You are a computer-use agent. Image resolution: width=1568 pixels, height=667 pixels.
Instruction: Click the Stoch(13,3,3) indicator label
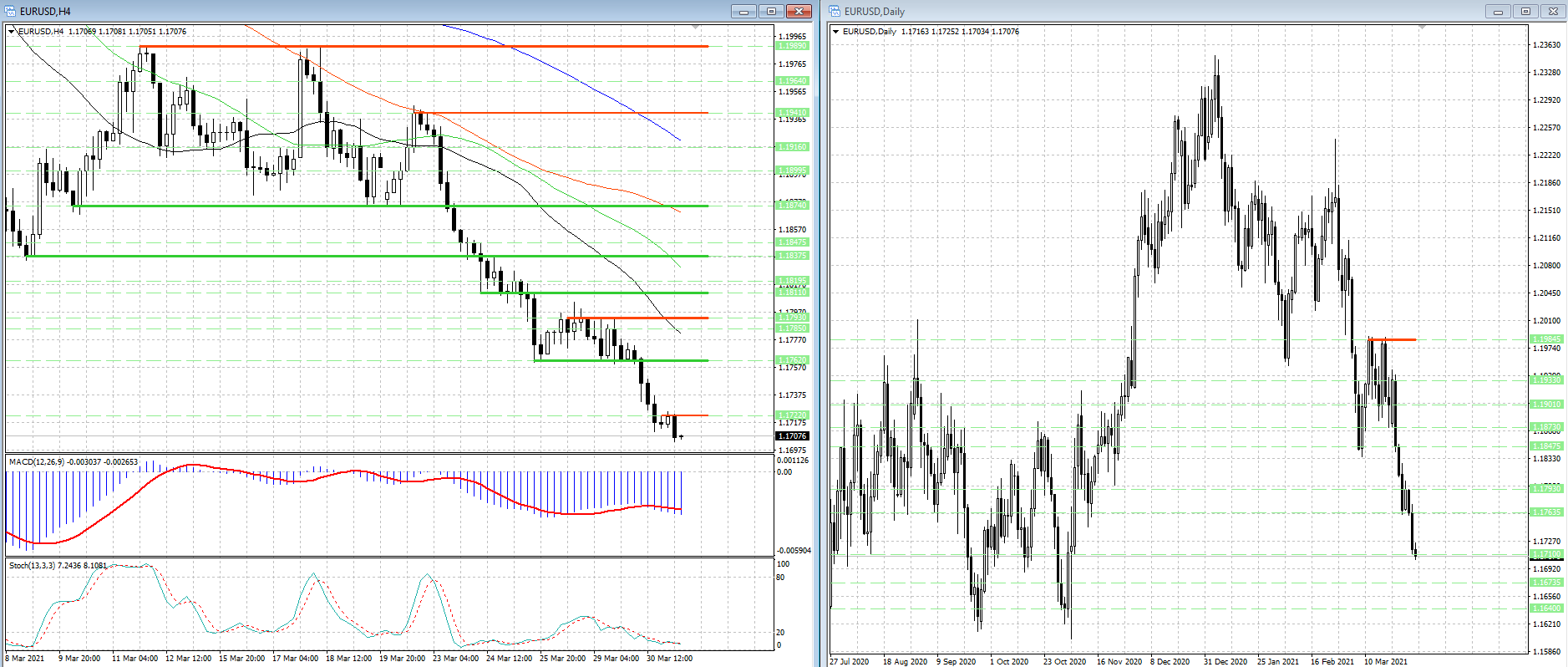[x=58, y=565]
